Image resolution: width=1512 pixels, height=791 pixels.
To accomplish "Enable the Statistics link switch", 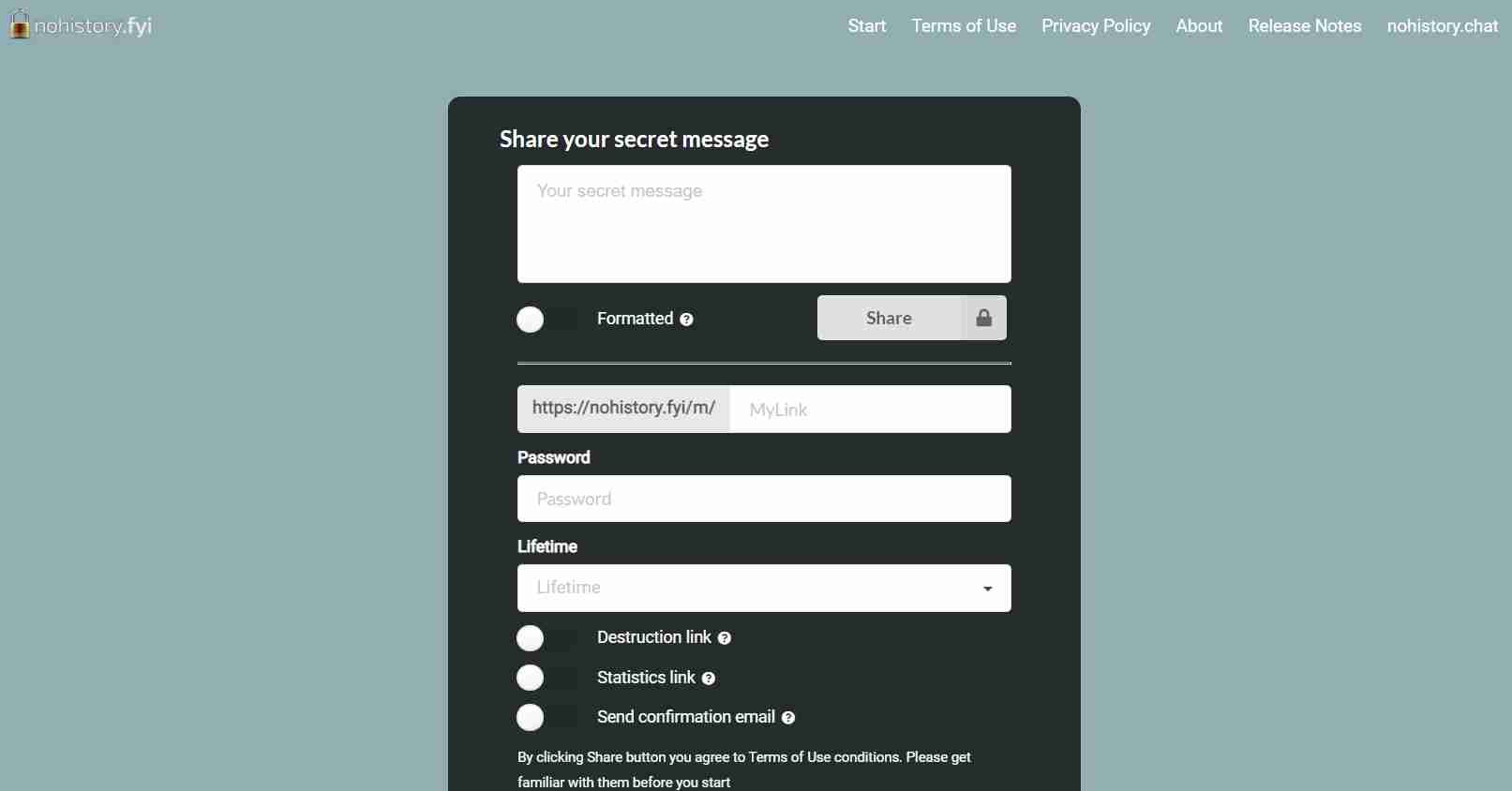I will 547,678.
